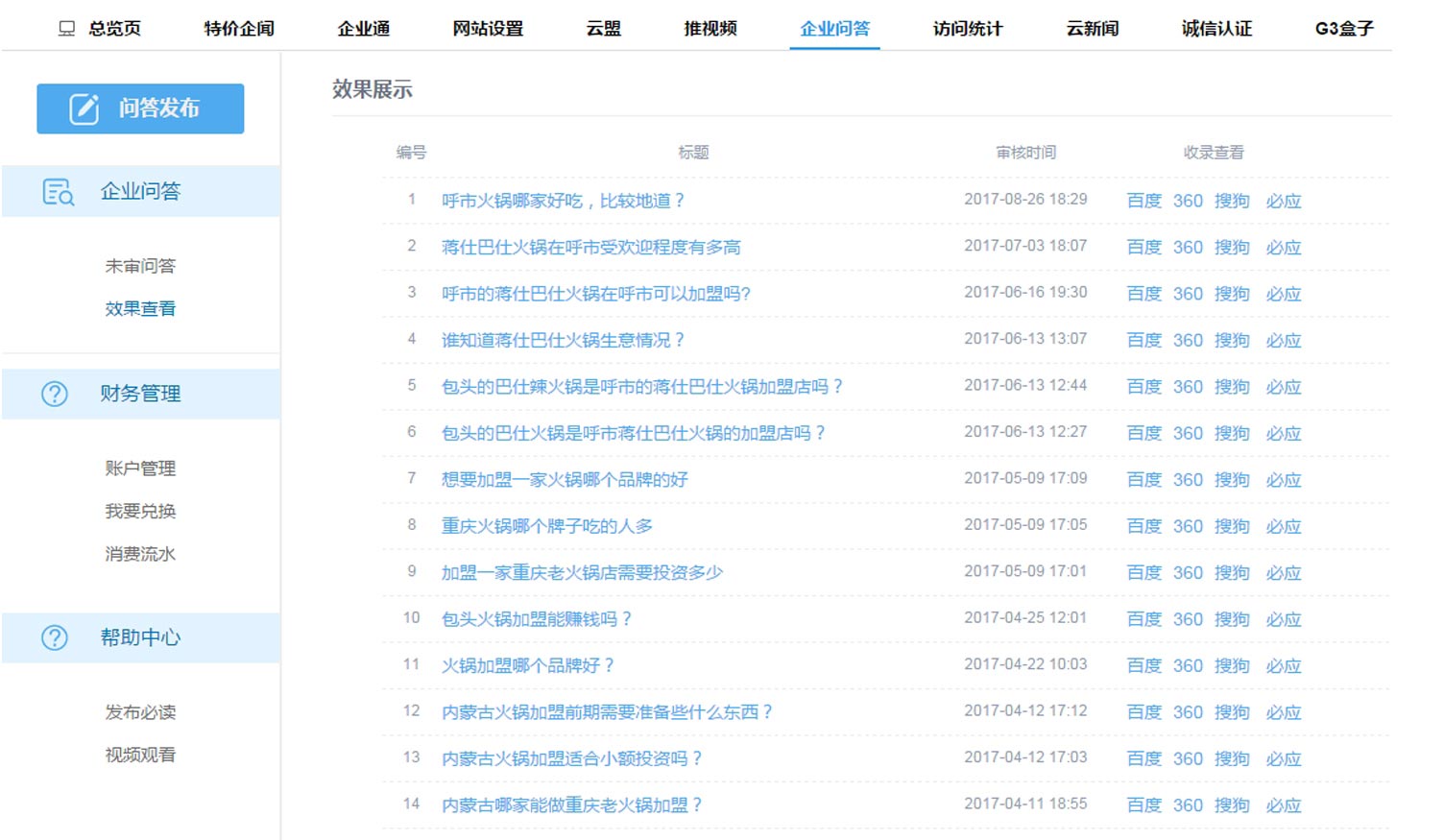
Task: Click the monitor icon beside 总览页
Action: (x=66, y=29)
